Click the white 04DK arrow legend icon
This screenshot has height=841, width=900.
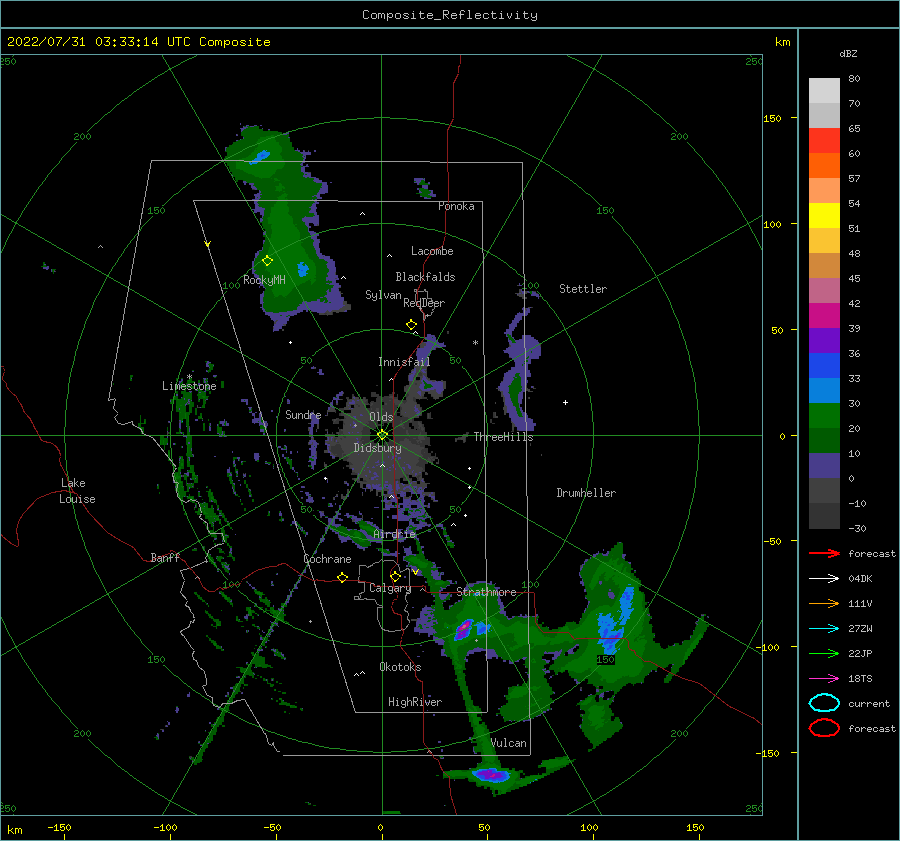coord(824,578)
